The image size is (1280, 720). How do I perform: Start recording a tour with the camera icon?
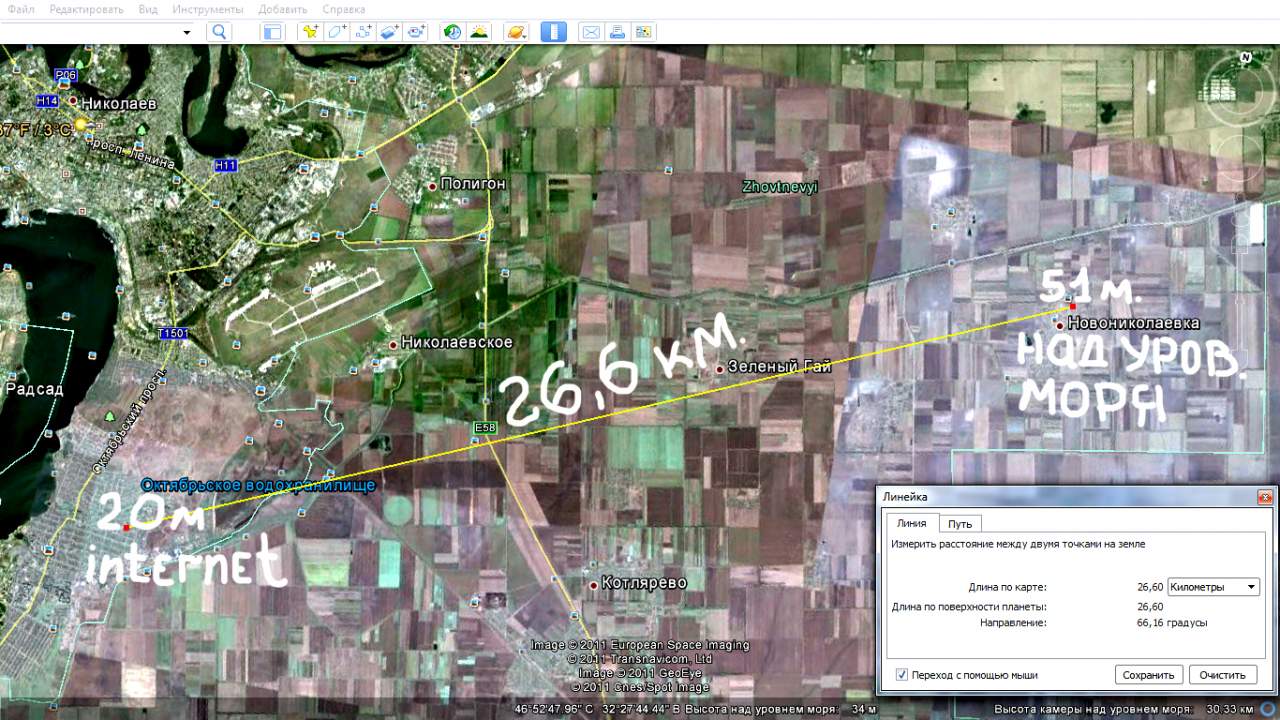[418, 32]
